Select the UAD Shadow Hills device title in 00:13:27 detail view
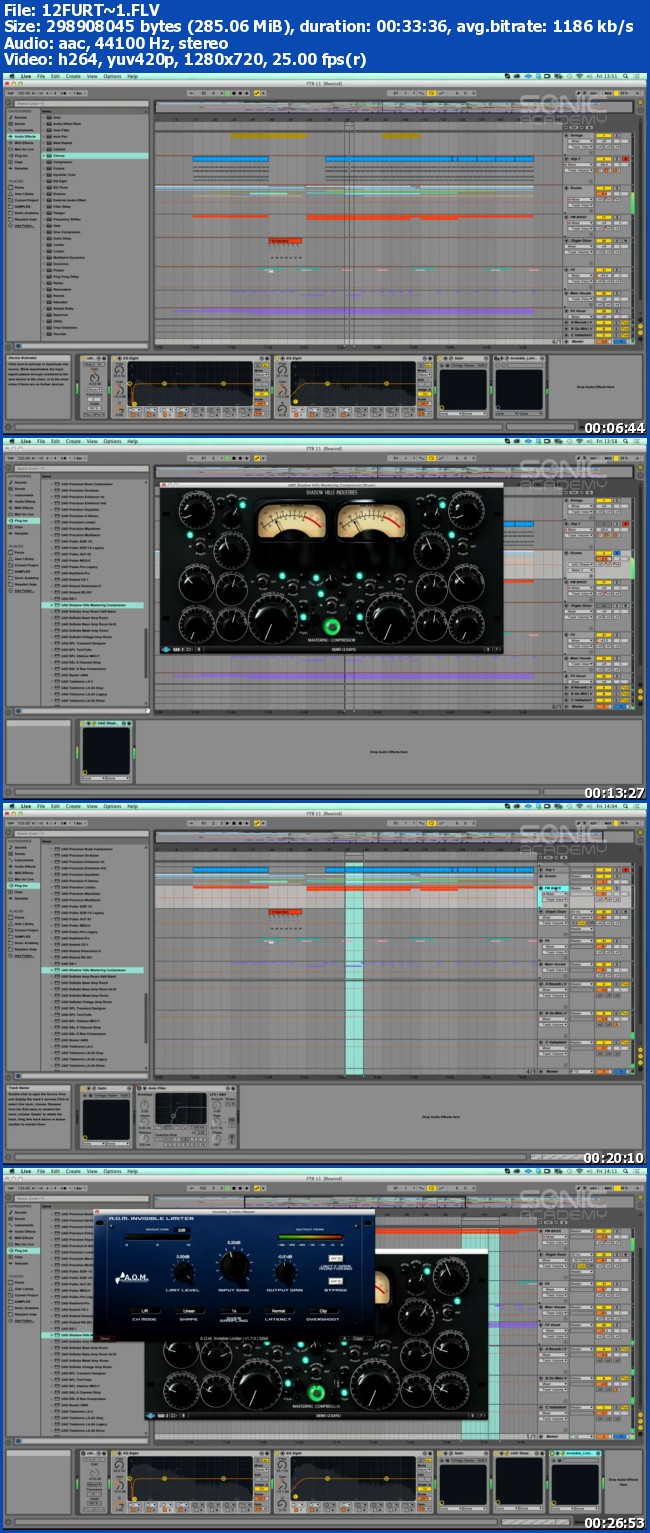650x1533 pixels. pos(106,722)
